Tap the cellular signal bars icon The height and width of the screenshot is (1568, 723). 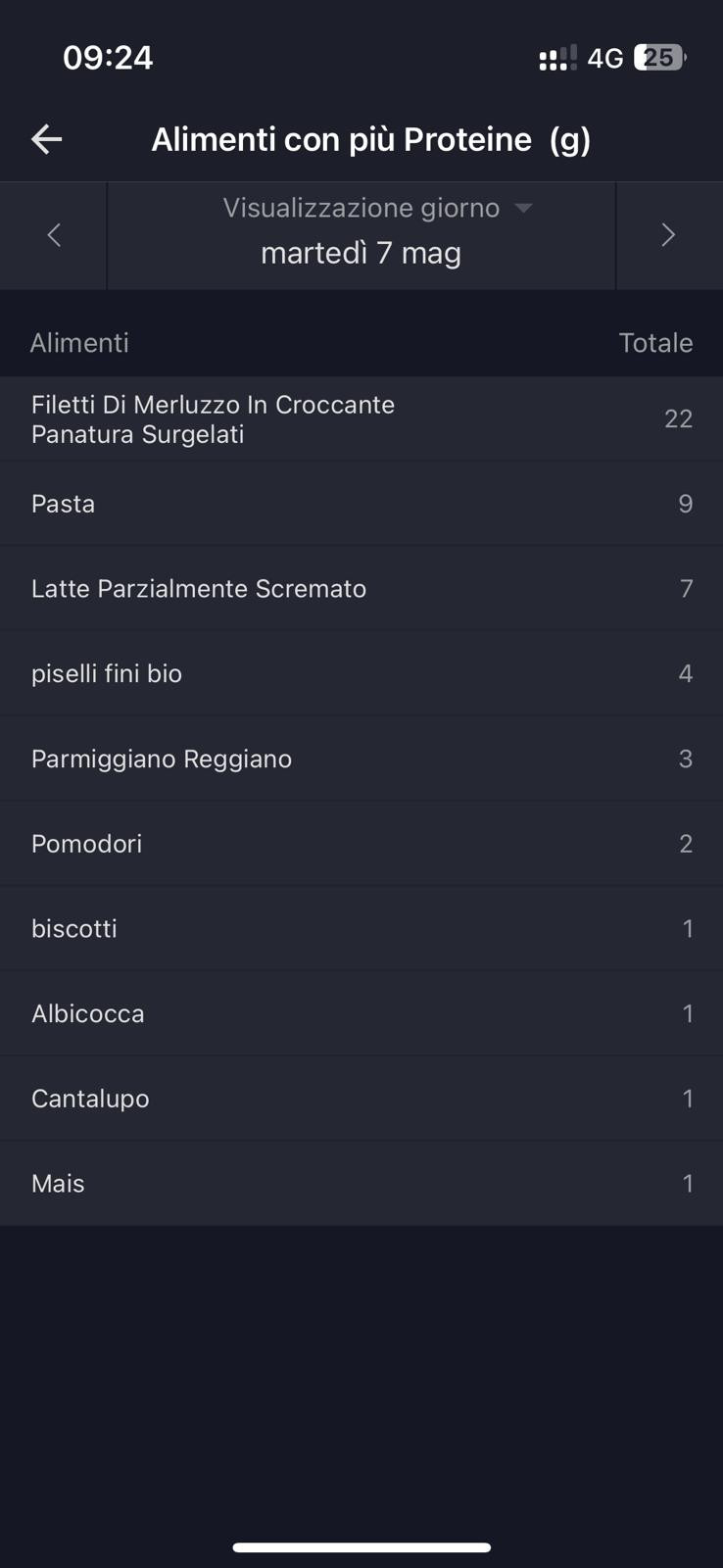tap(556, 59)
